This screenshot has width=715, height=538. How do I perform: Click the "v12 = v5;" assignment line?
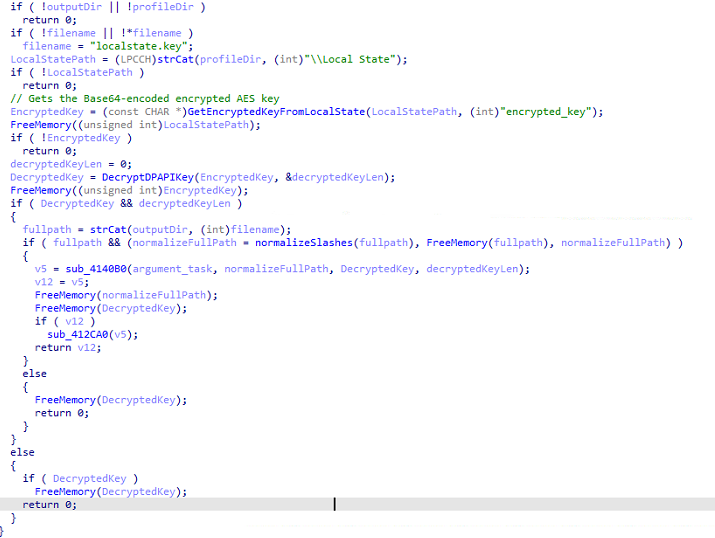point(58,282)
